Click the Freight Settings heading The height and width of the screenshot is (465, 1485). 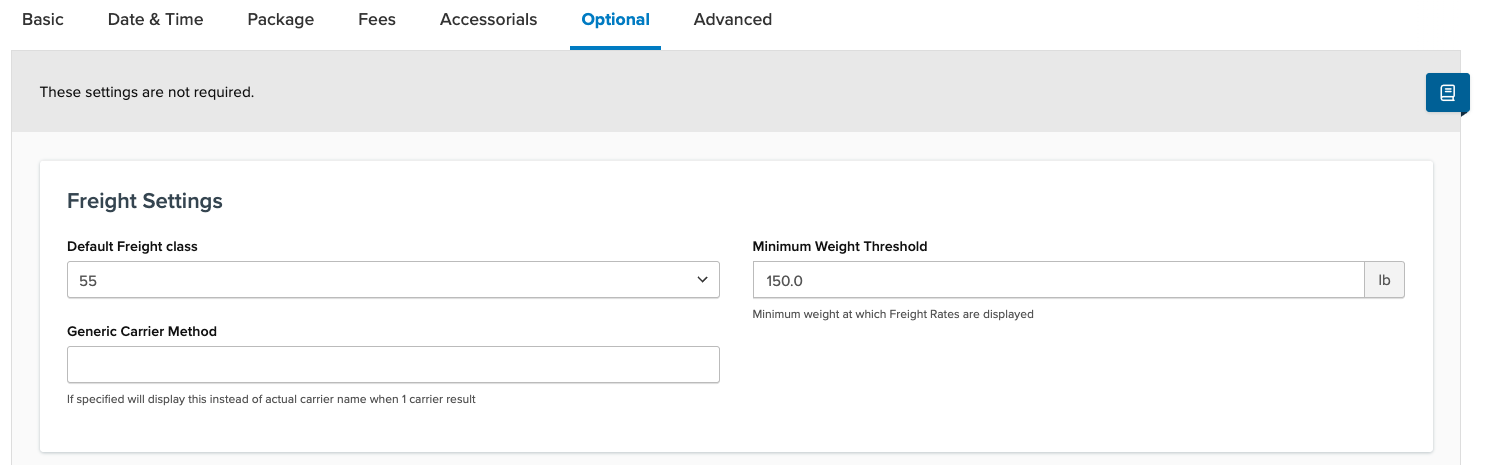145,201
